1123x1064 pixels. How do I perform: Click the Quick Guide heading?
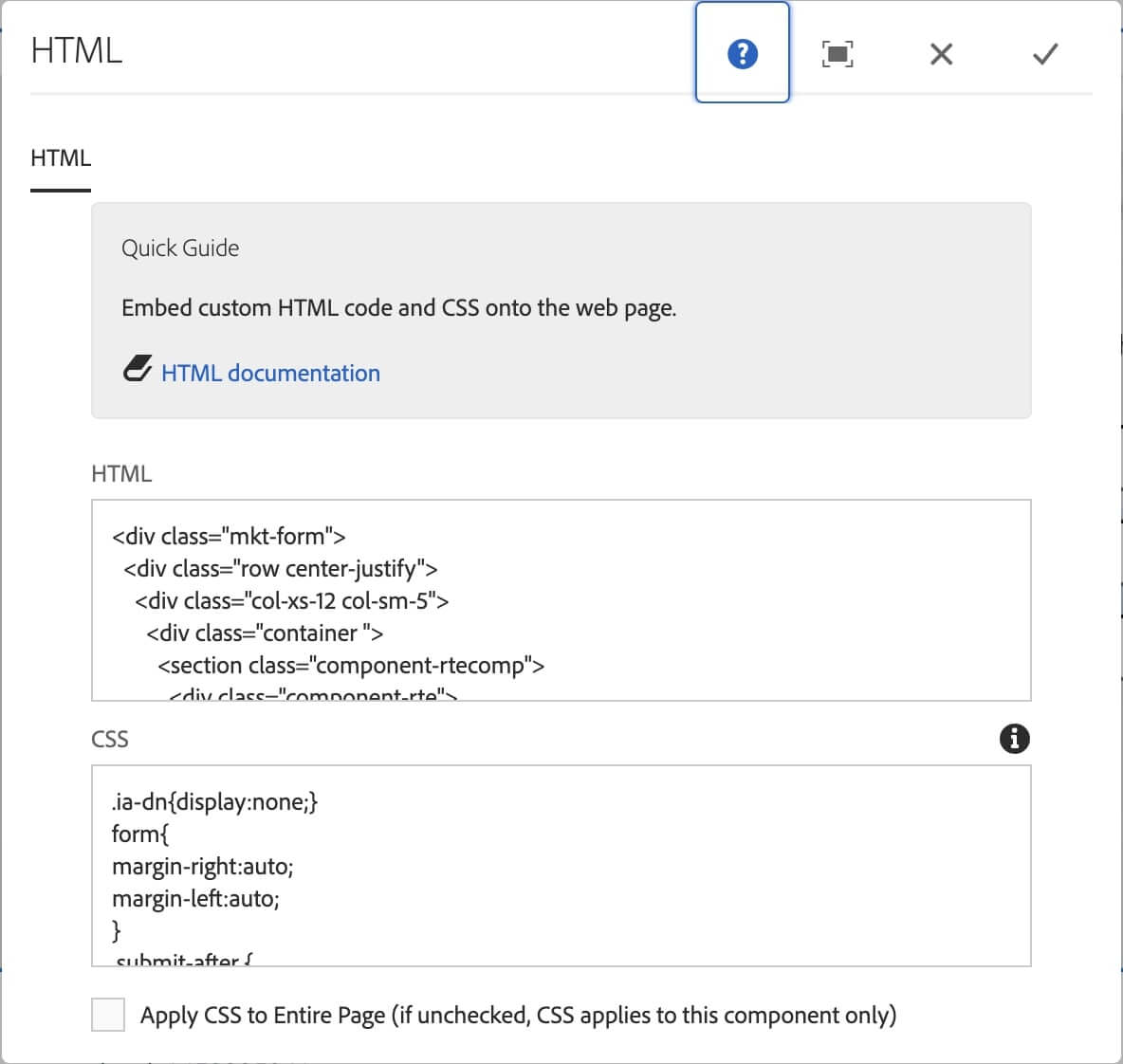pyautogui.click(x=180, y=248)
